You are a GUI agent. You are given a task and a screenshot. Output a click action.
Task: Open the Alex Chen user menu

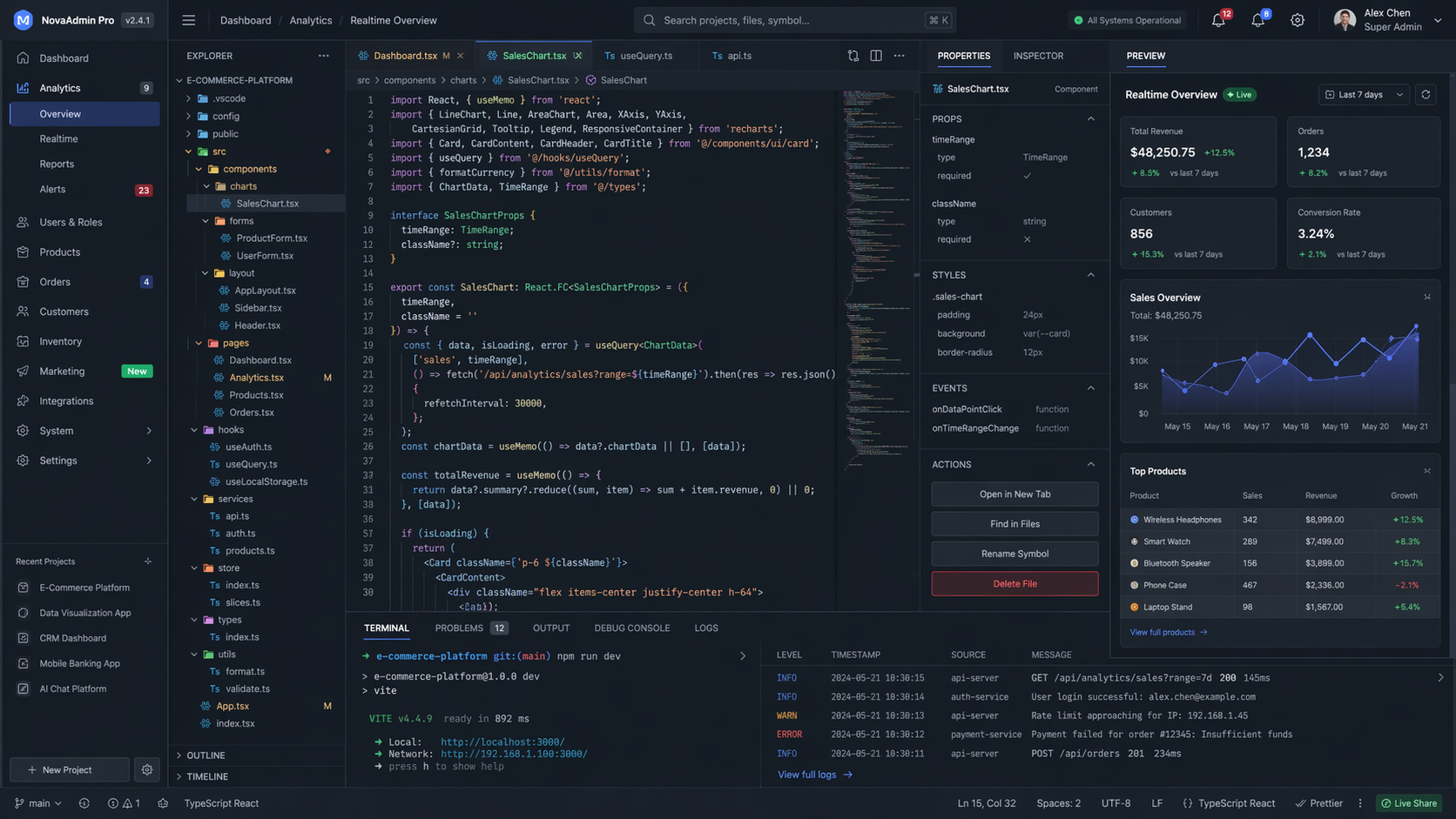pos(1389,20)
